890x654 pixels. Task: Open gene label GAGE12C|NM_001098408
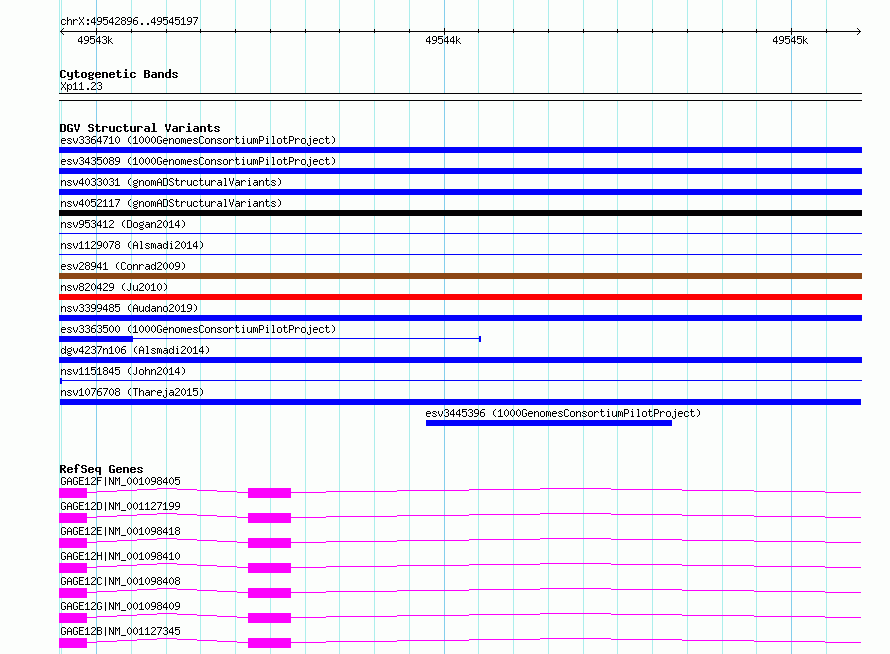coord(120,581)
